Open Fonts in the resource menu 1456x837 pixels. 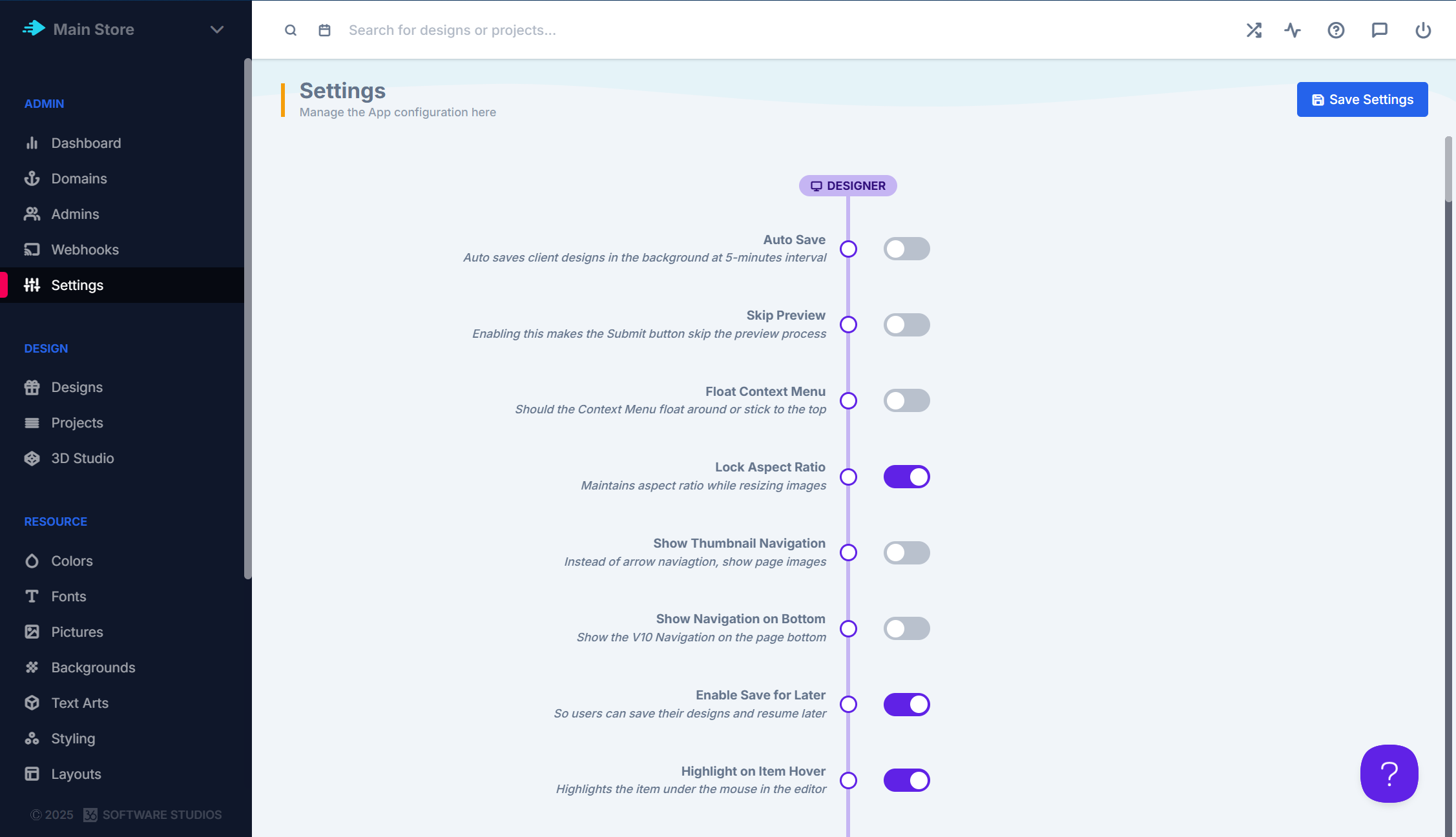pos(122,596)
